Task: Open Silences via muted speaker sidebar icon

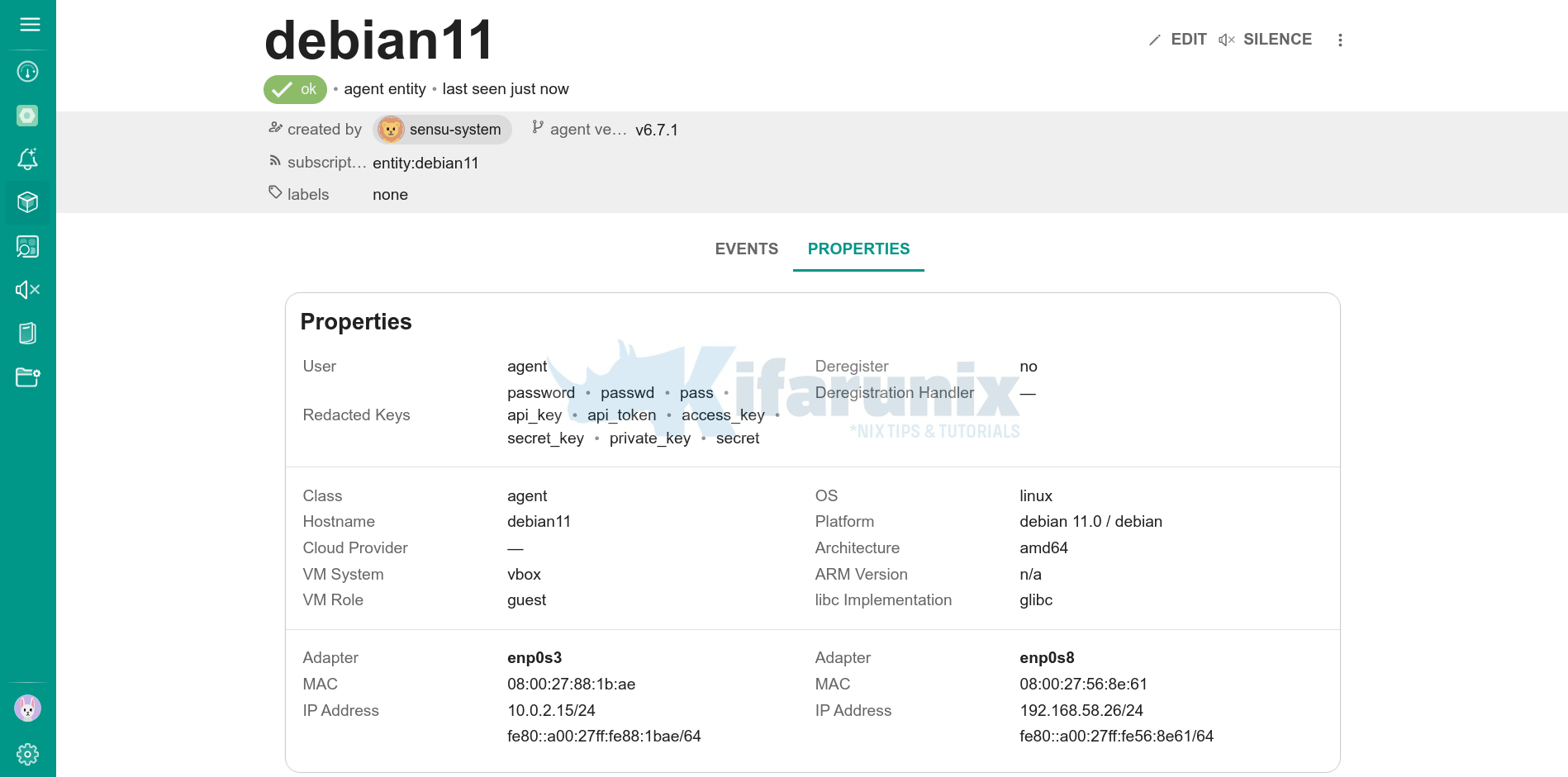Action: pos(28,290)
